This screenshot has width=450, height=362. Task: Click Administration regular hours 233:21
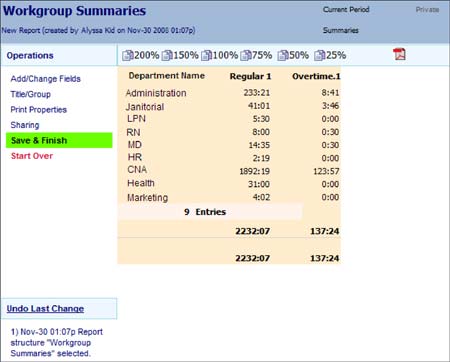point(257,93)
